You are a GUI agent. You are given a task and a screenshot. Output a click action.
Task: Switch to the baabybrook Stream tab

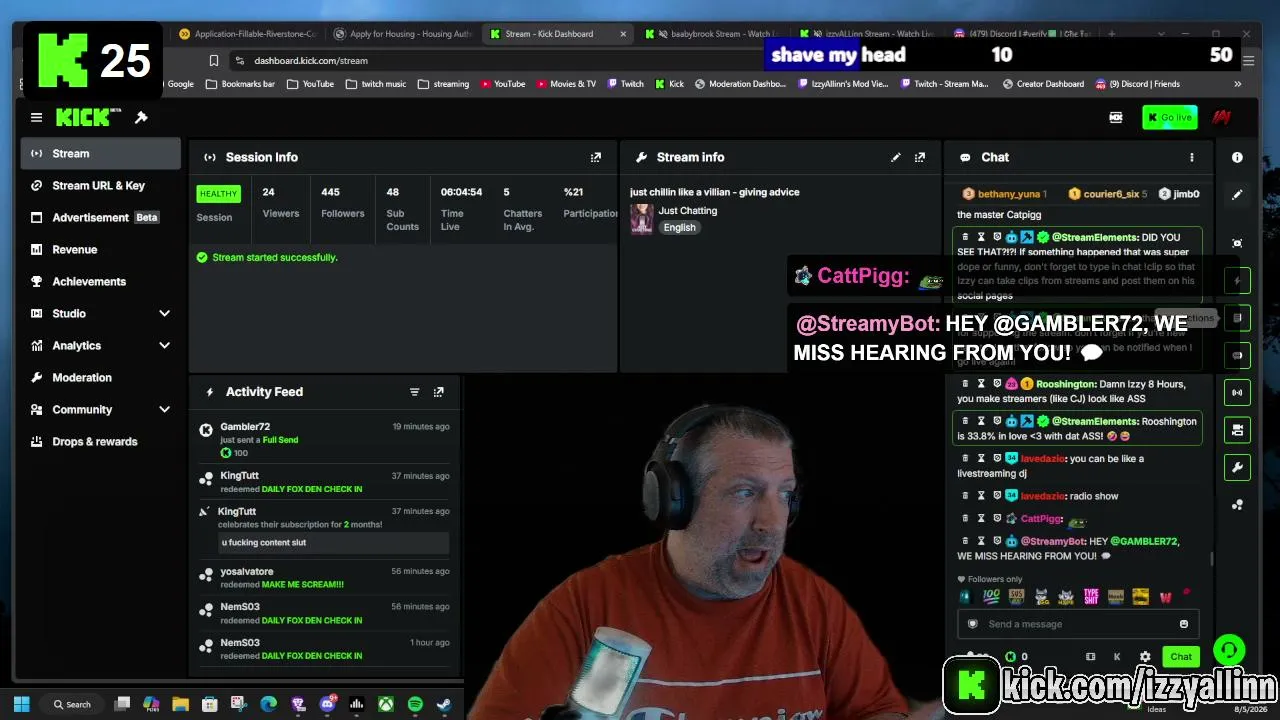tap(715, 34)
